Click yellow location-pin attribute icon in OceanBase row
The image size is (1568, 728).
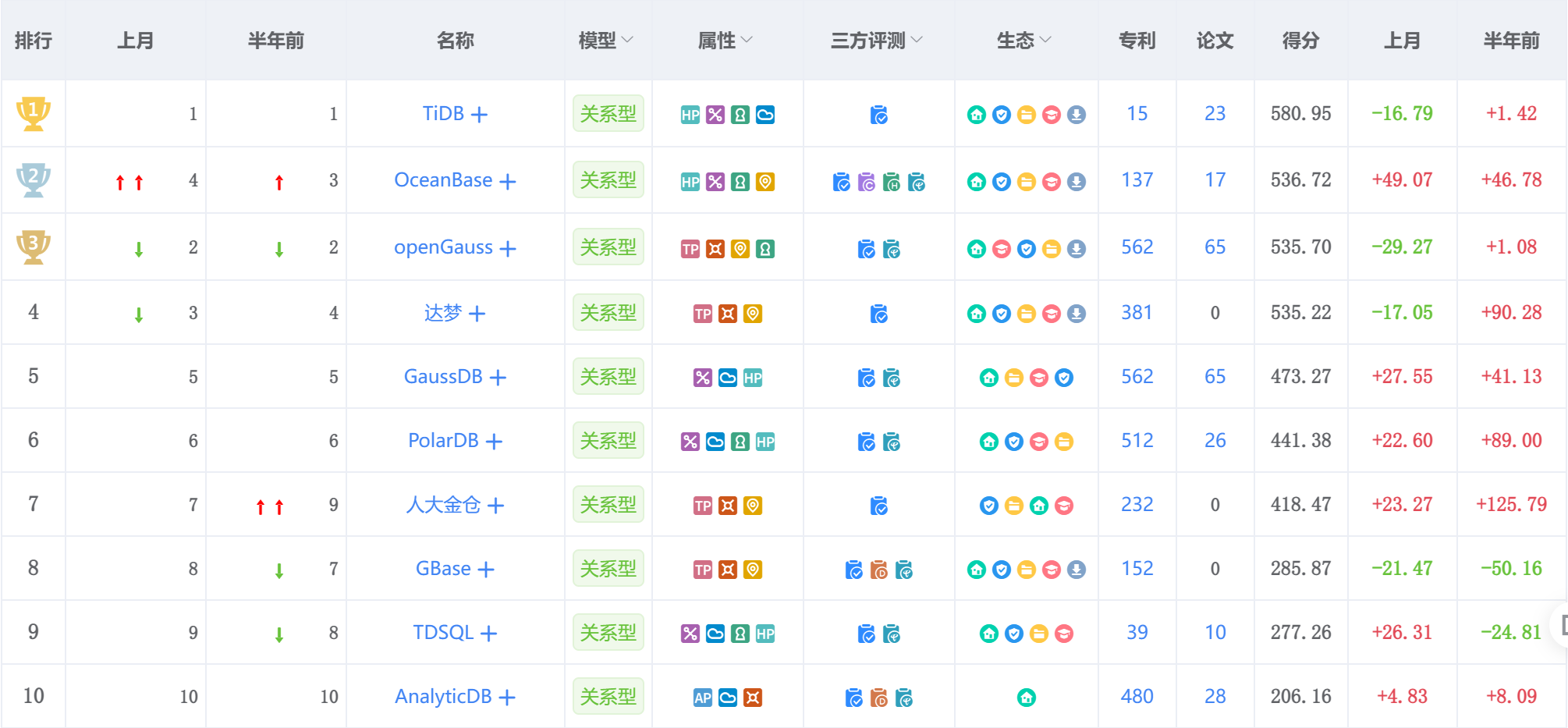765,182
